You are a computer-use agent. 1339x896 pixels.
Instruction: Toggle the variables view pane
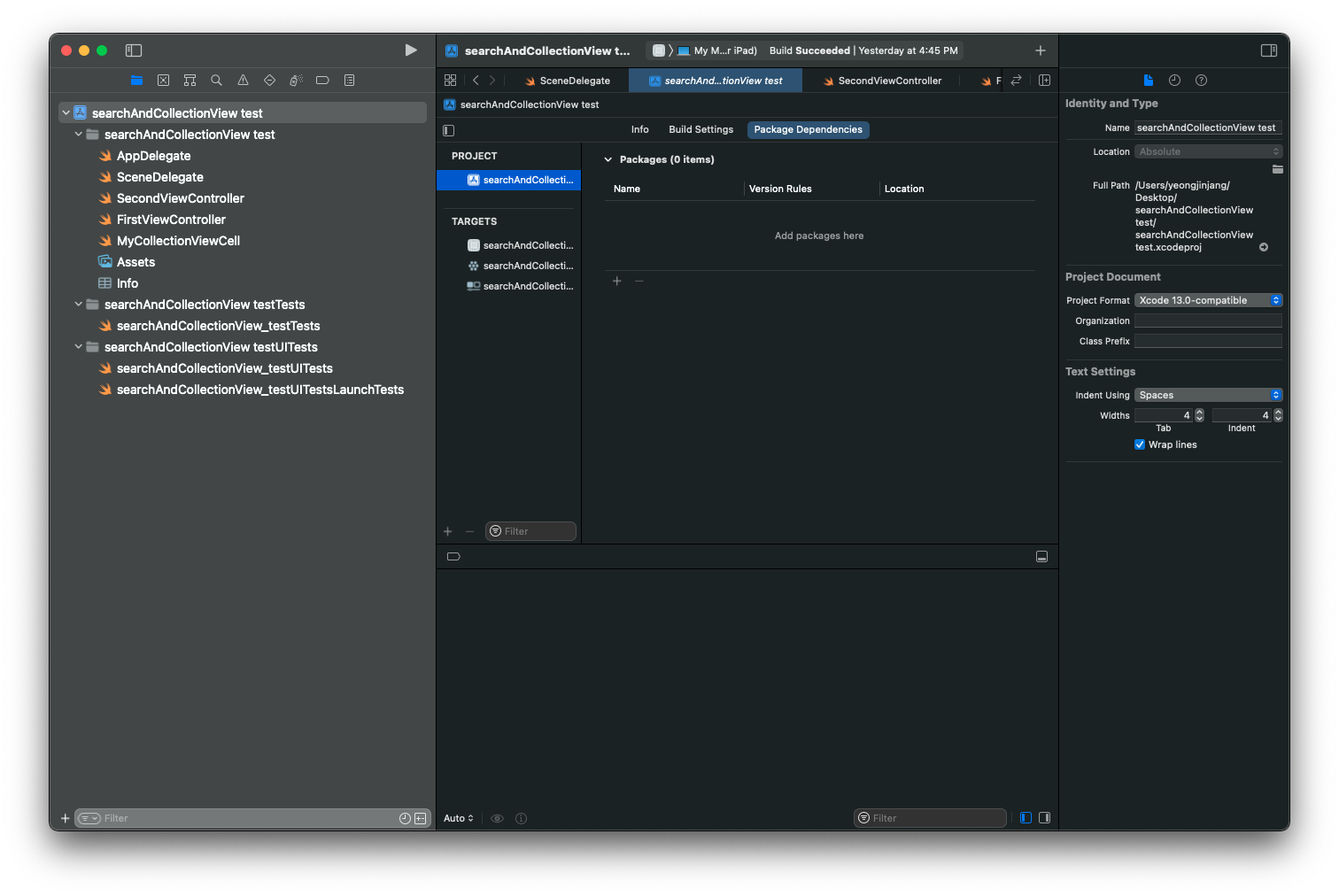pyautogui.click(x=1026, y=818)
